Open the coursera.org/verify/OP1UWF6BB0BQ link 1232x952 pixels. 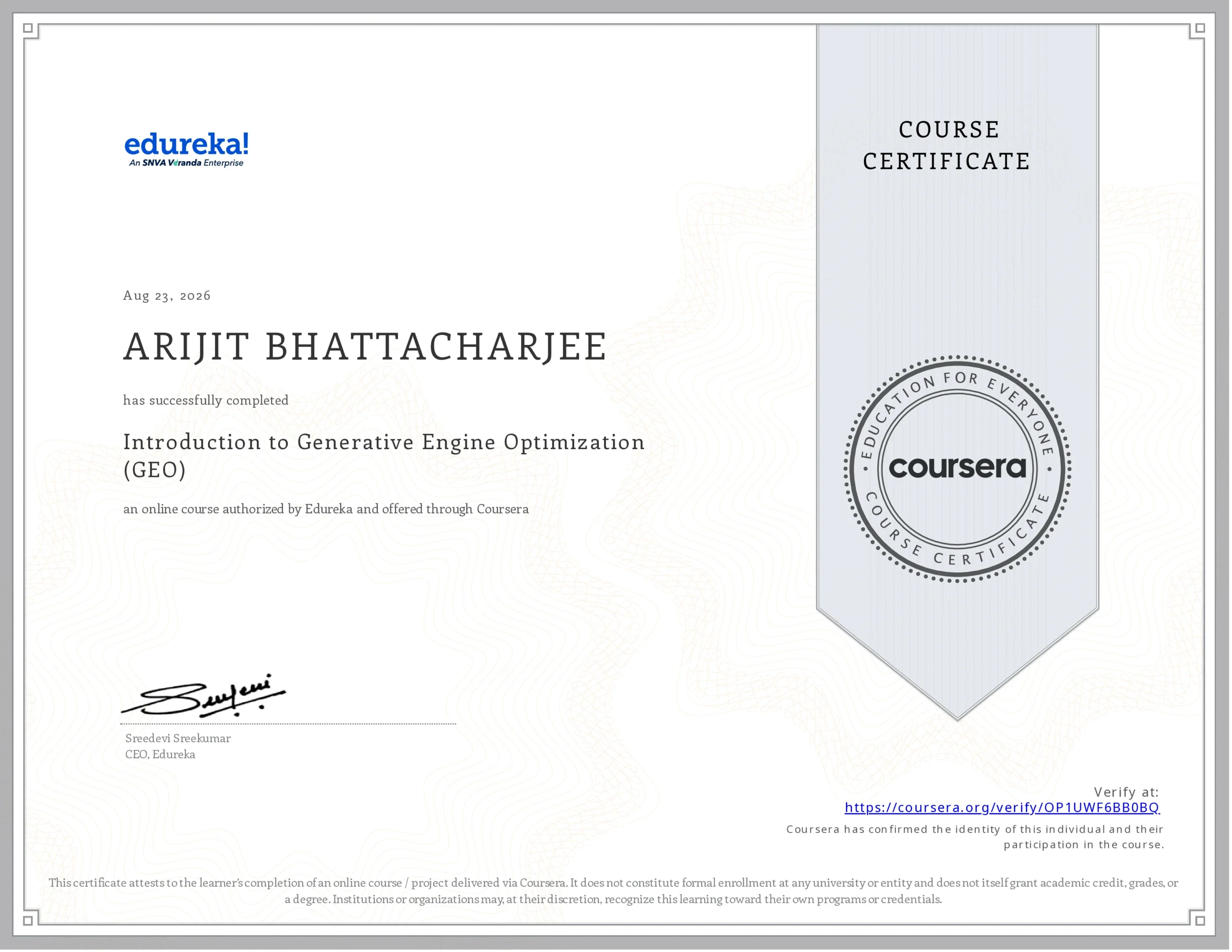[1002, 808]
